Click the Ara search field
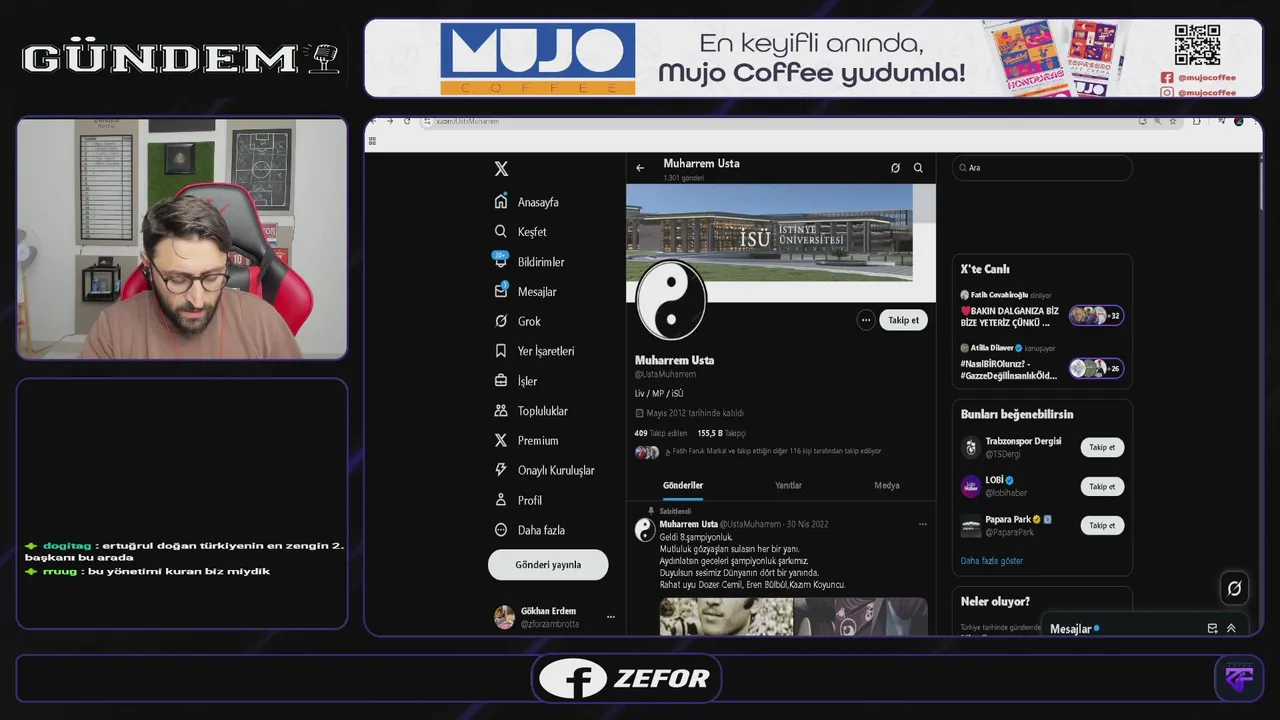 coord(1042,168)
